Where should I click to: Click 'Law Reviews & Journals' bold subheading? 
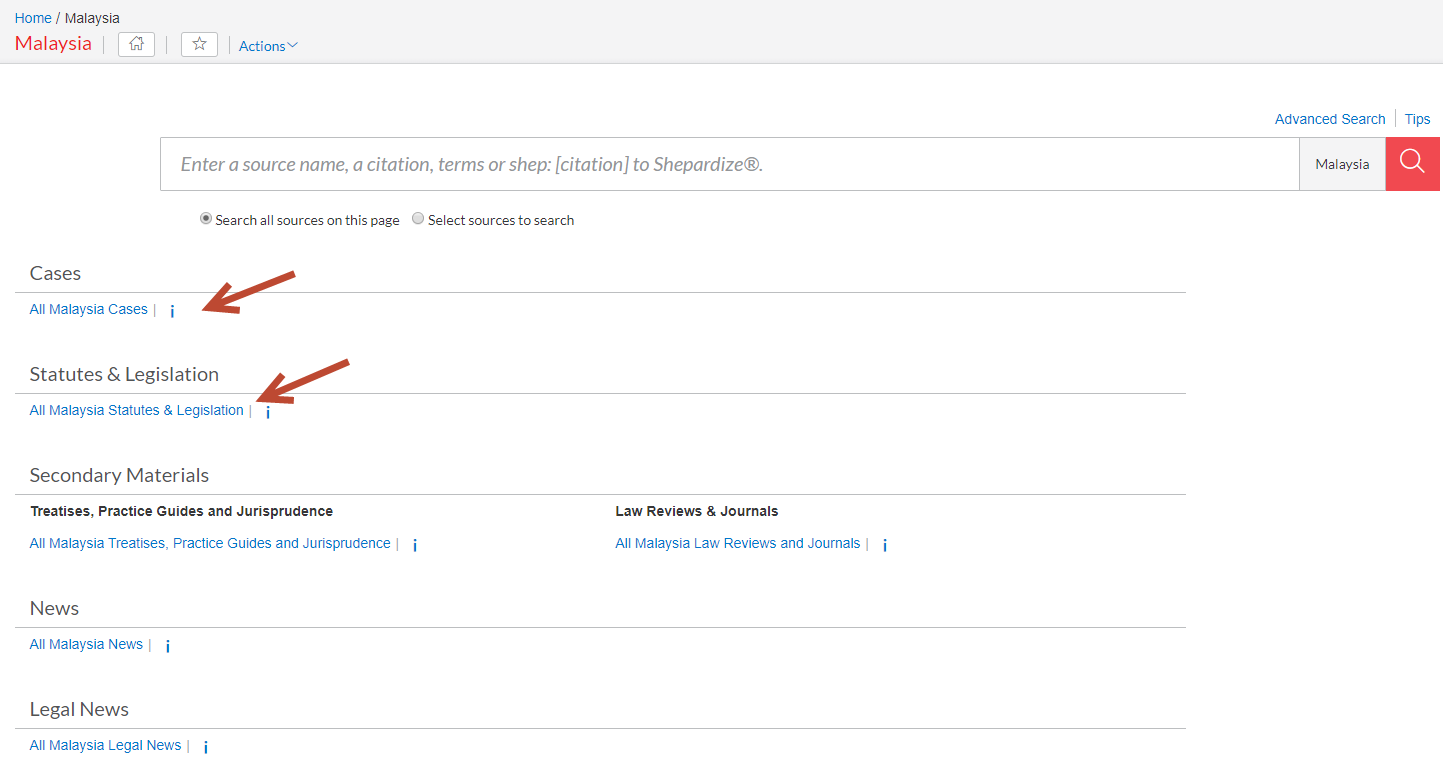click(697, 511)
